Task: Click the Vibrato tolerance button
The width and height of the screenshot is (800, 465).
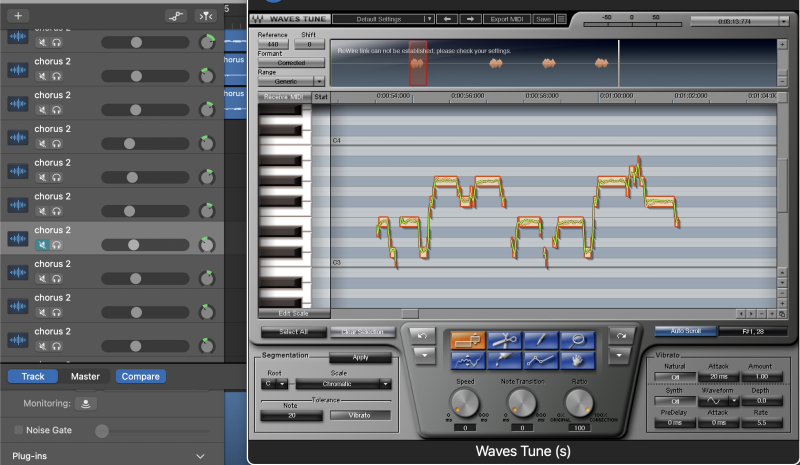Action: [x=360, y=415]
